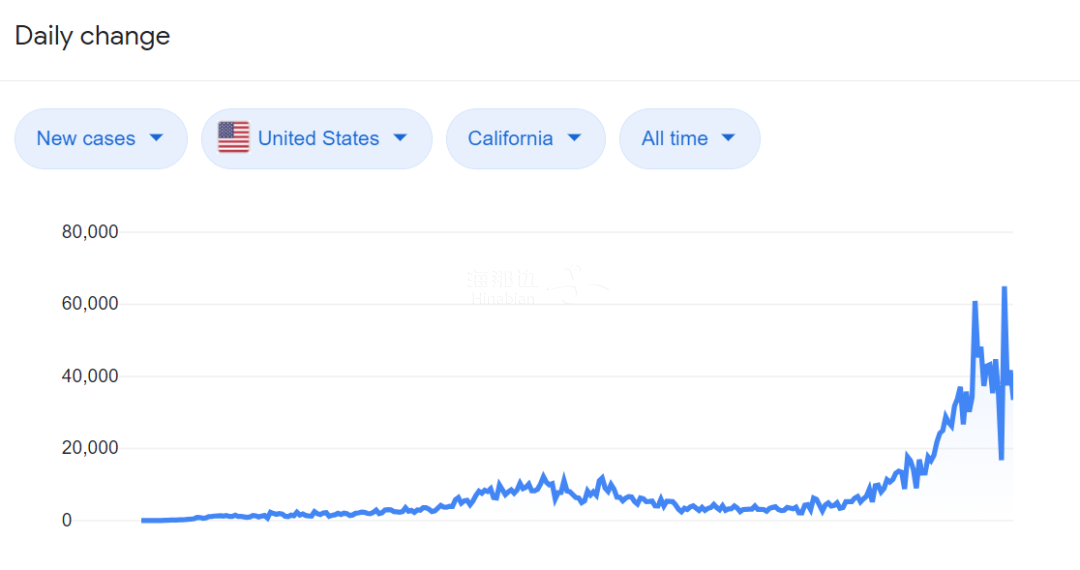Click the Daily change heading
This screenshot has width=1080, height=570.
pyautogui.click(x=92, y=36)
